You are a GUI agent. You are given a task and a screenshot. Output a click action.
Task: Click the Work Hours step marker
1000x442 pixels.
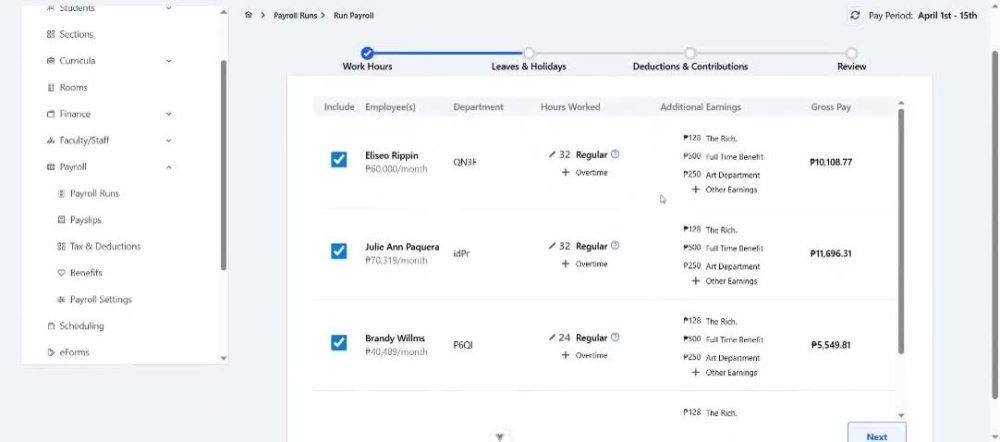pos(367,53)
